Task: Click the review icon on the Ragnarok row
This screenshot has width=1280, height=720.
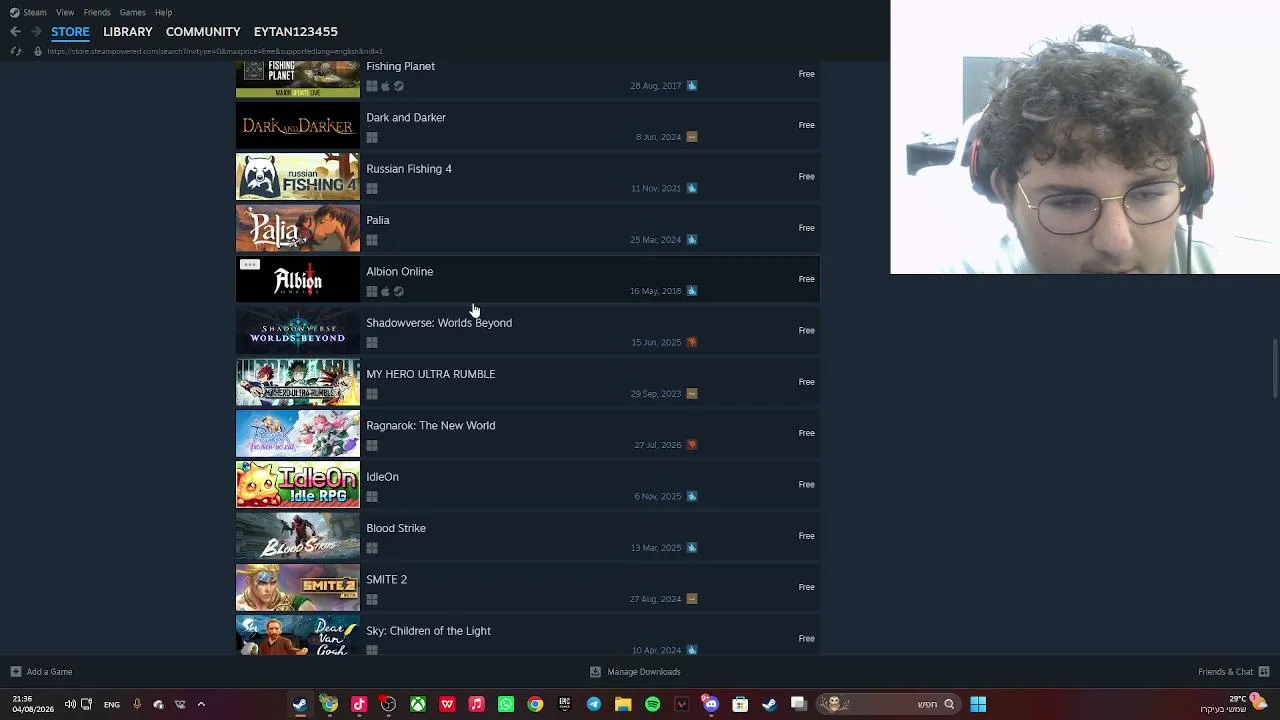Action: tap(691, 445)
